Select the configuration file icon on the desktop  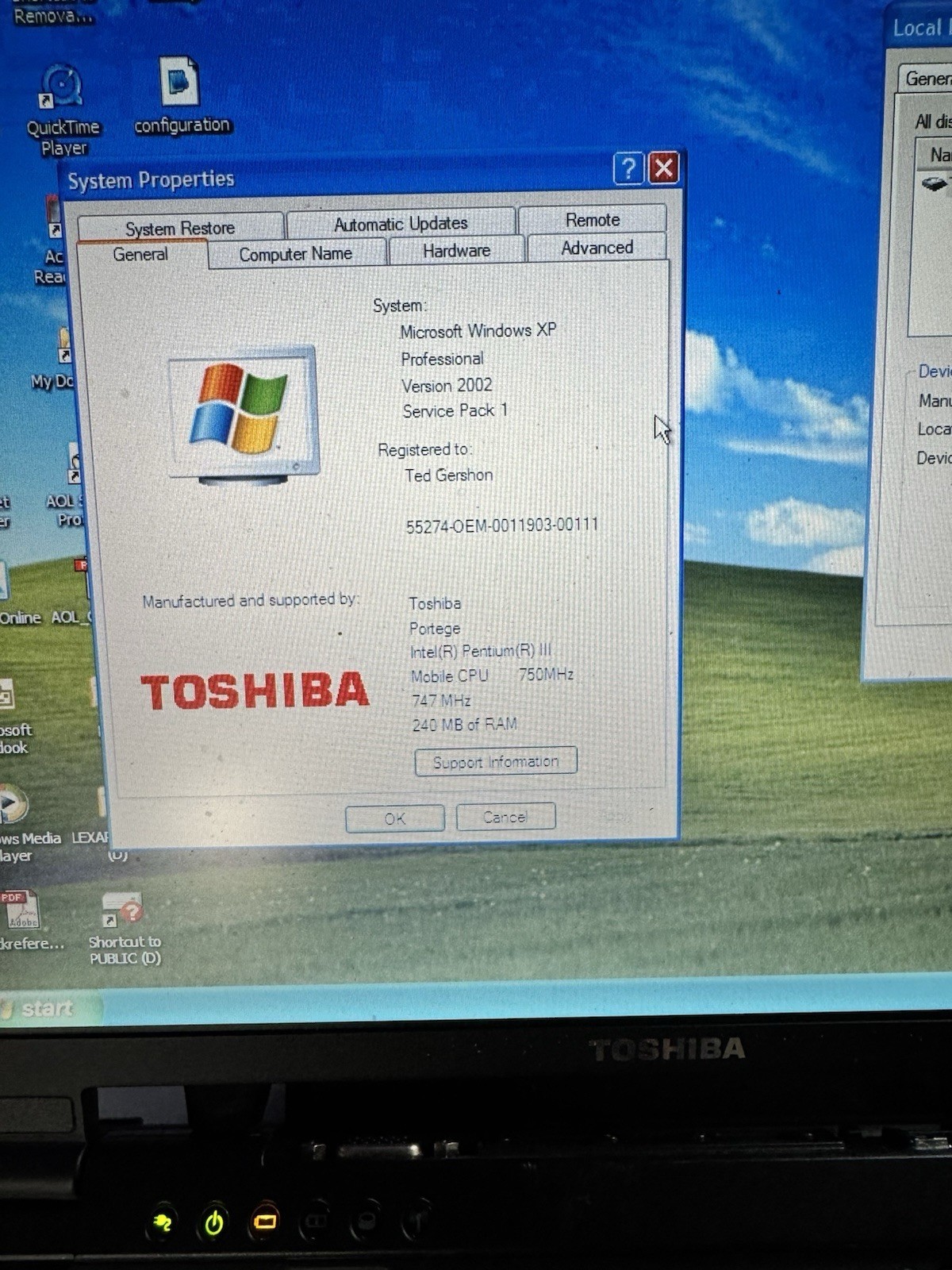coord(179,83)
